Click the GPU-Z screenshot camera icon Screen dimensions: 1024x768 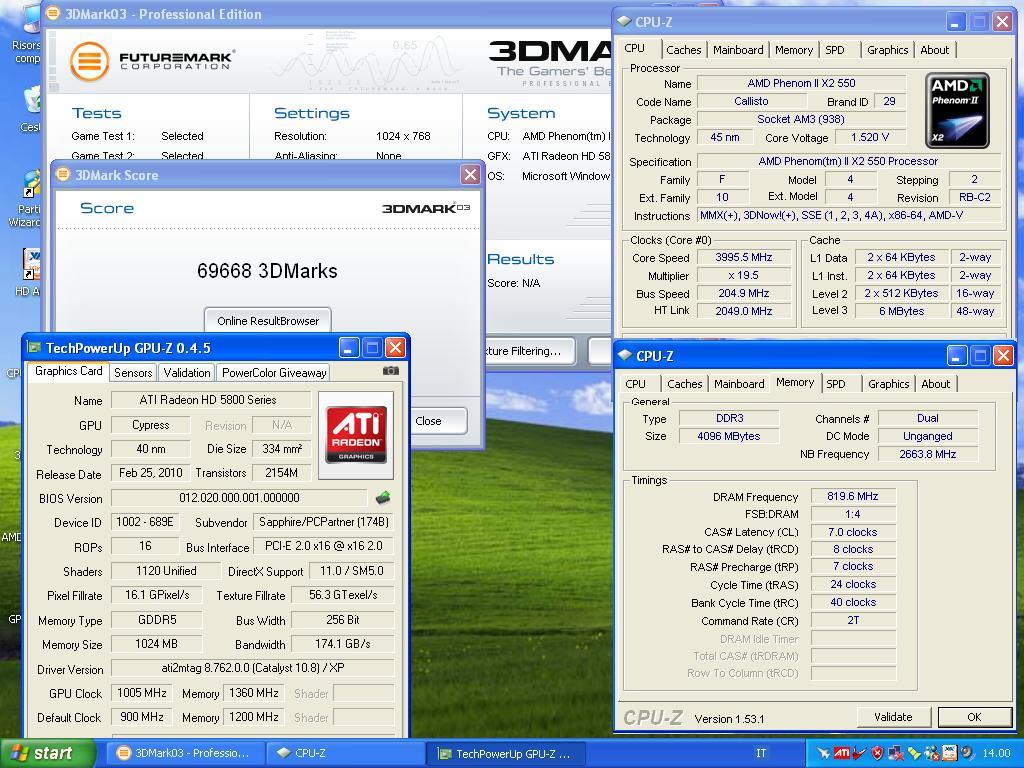(391, 370)
